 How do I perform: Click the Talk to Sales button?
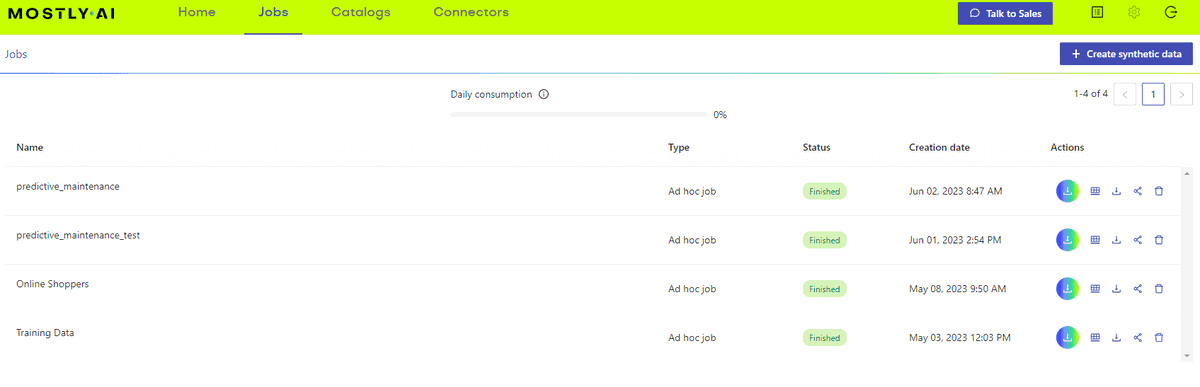pos(1005,14)
